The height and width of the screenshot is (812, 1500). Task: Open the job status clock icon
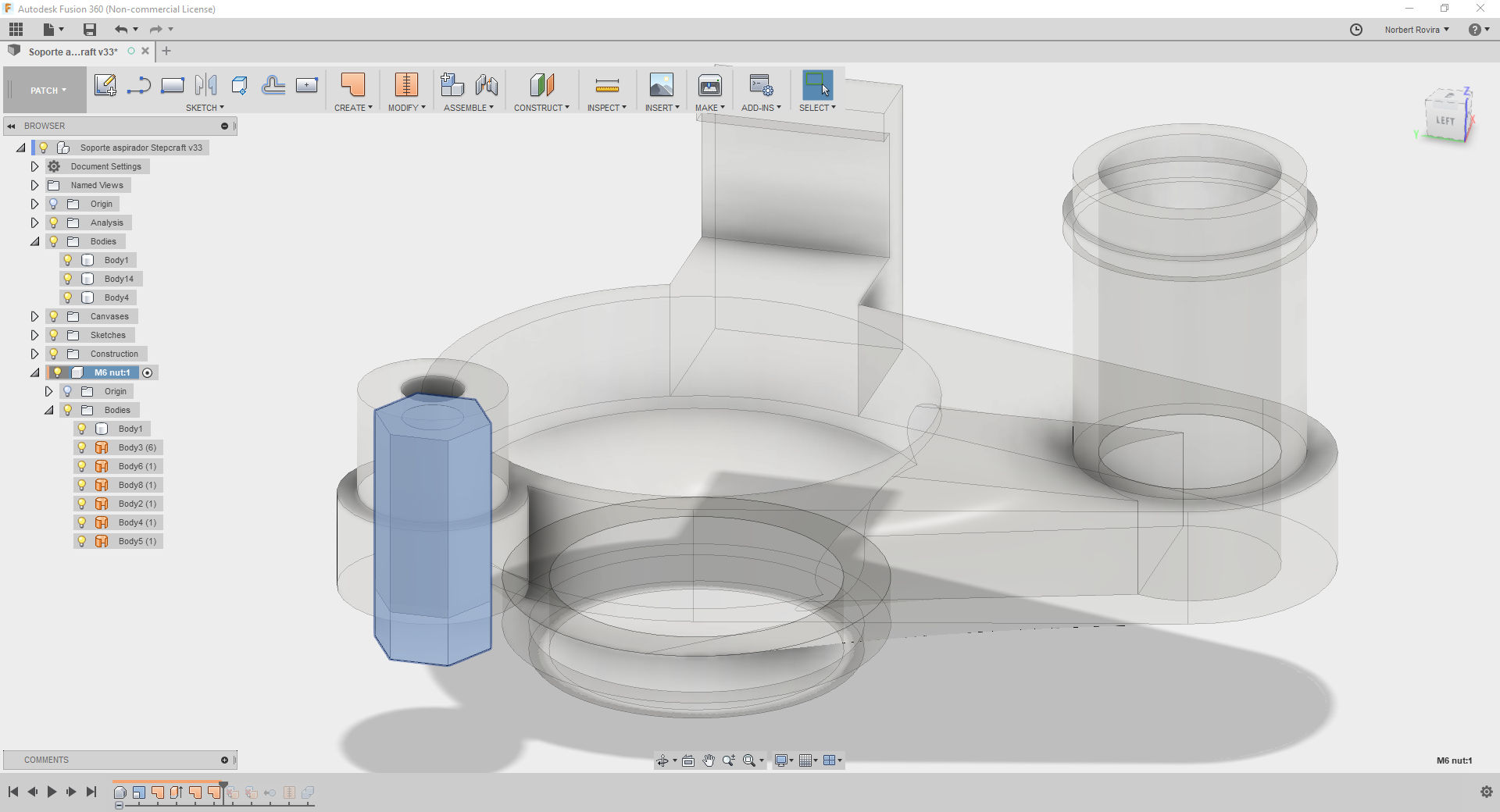pos(1356,30)
